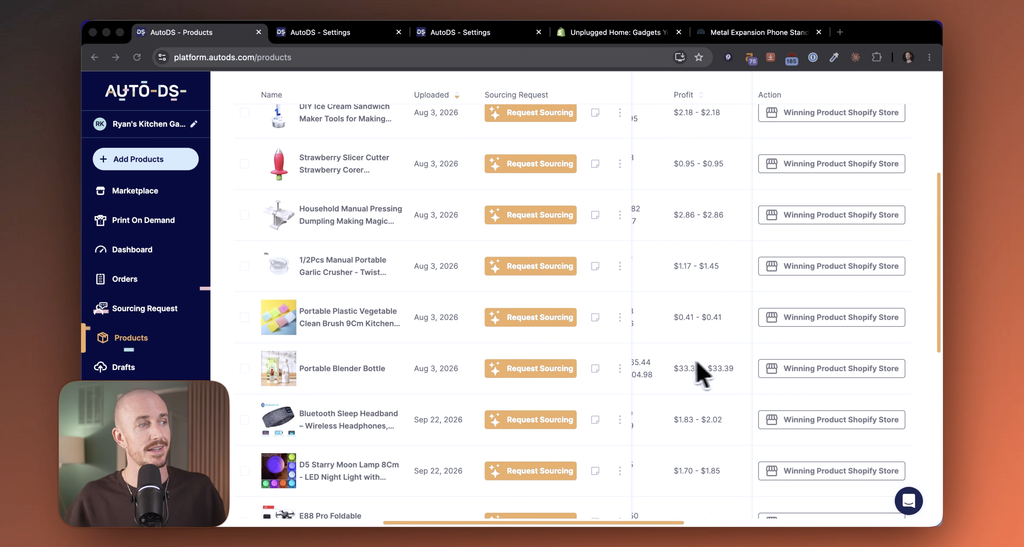Select checkbox for Household Manual Pressing Dumpling
The width and height of the screenshot is (1024, 547).
(x=244, y=215)
